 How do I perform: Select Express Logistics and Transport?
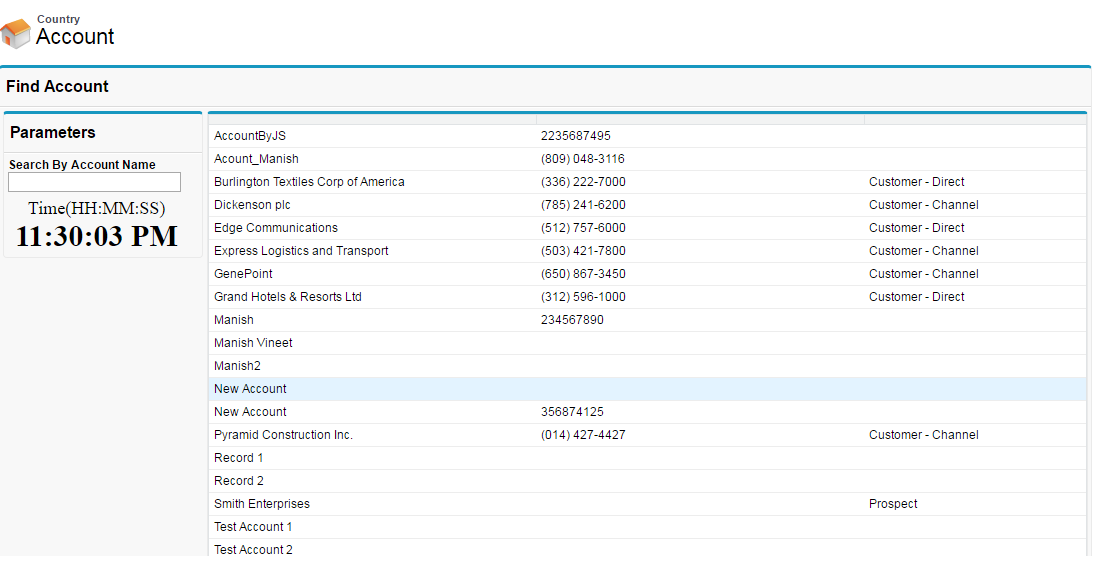301,251
